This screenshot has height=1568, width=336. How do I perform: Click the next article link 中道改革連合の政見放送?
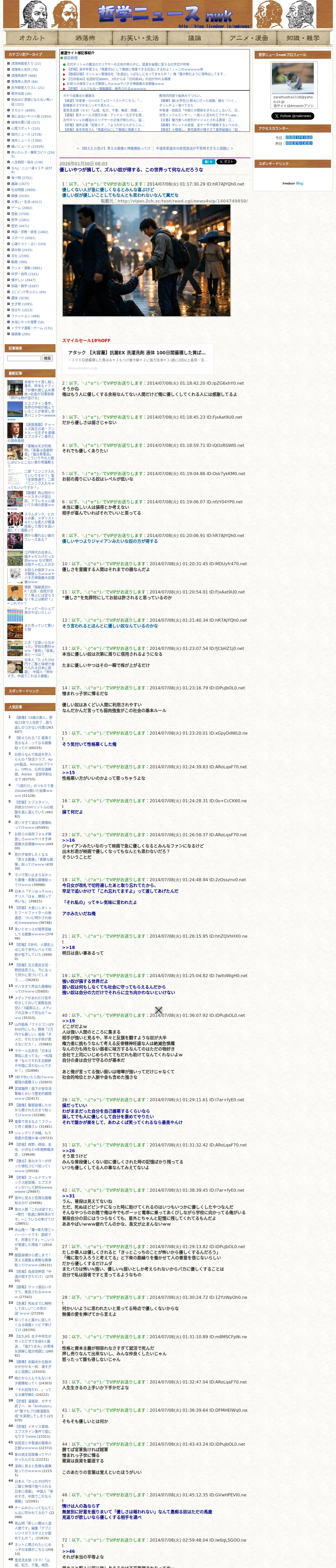click(192, 148)
